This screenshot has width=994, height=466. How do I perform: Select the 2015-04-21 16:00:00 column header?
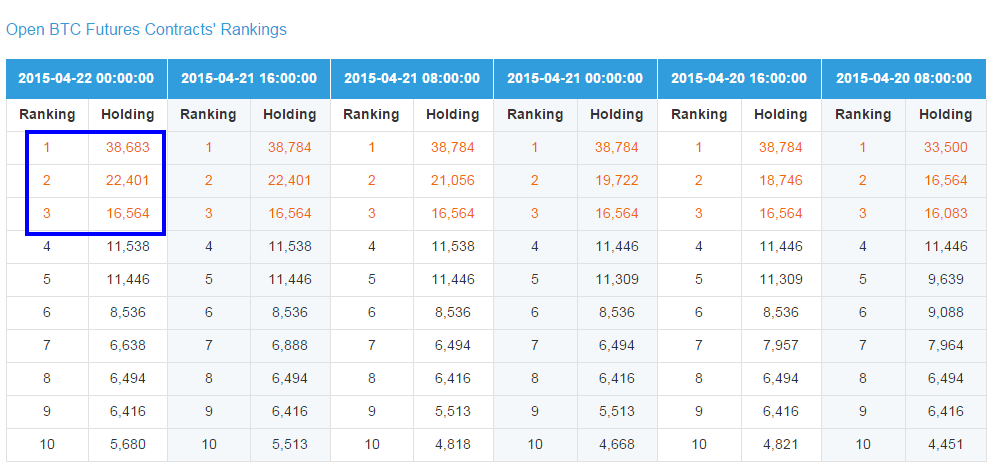point(248,79)
